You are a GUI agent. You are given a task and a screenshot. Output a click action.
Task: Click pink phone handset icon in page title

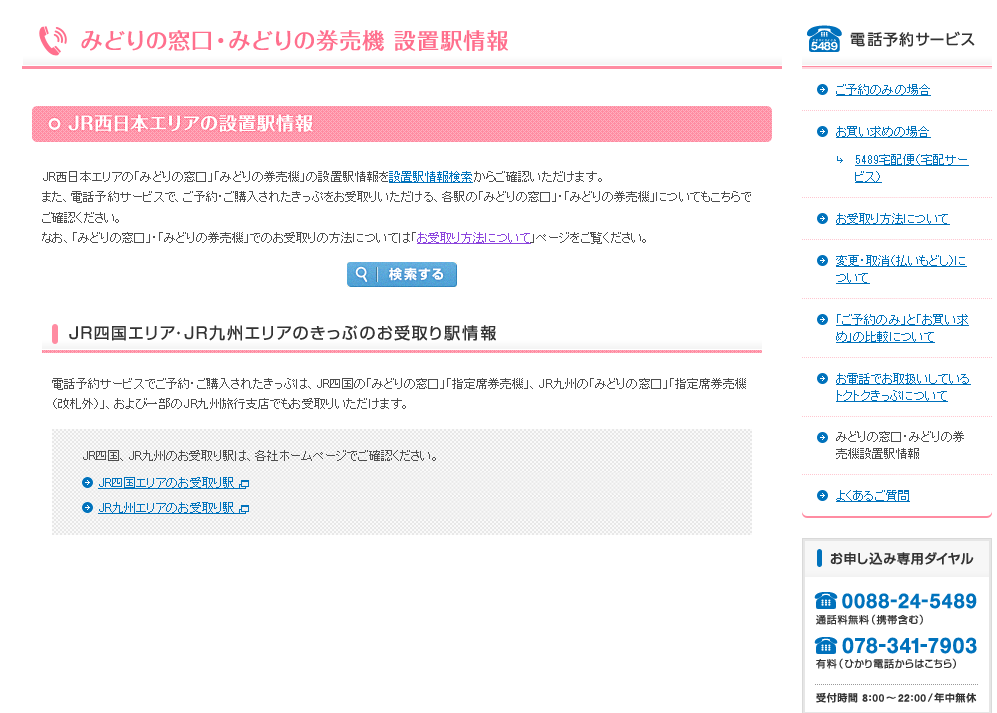tap(53, 41)
